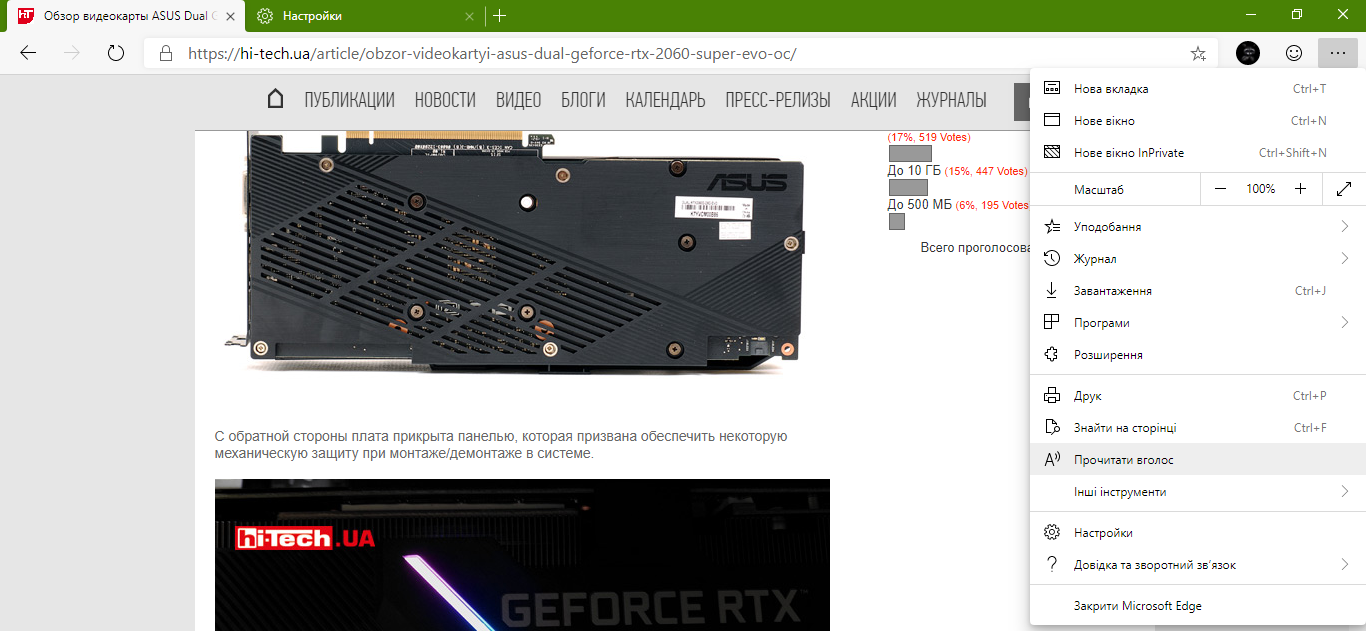This screenshot has width=1366, height=631.
Task: Add page to favorites with star icon
Action: (x=1198, y=53)
